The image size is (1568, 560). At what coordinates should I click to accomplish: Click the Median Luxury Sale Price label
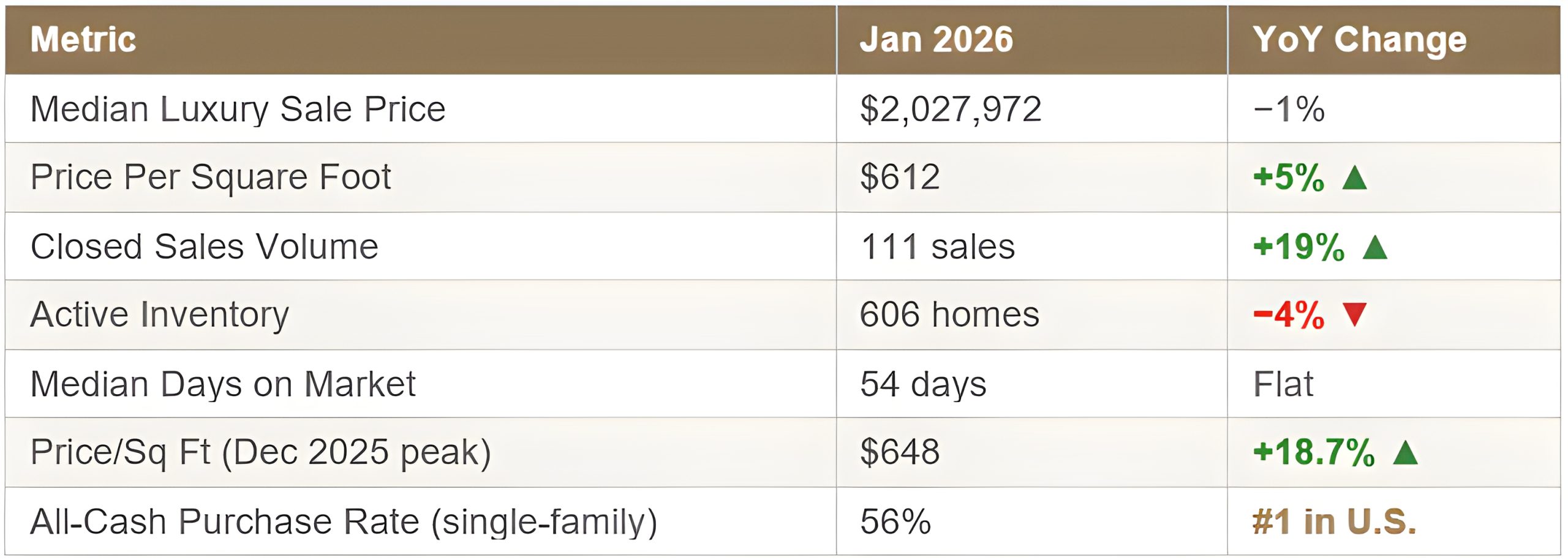(x=238, y=110)
